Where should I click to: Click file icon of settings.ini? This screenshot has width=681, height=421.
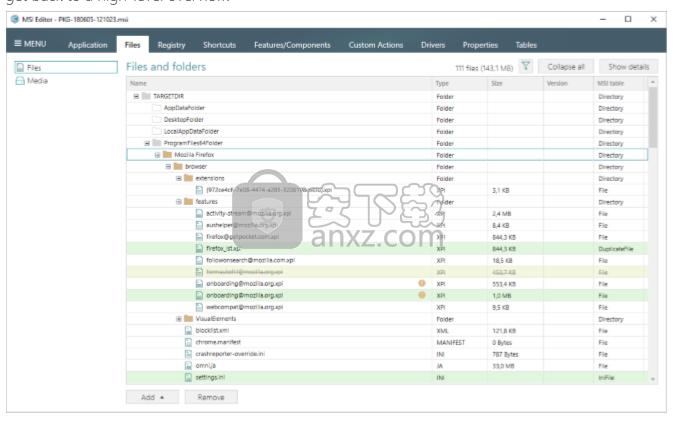[188, 378]
